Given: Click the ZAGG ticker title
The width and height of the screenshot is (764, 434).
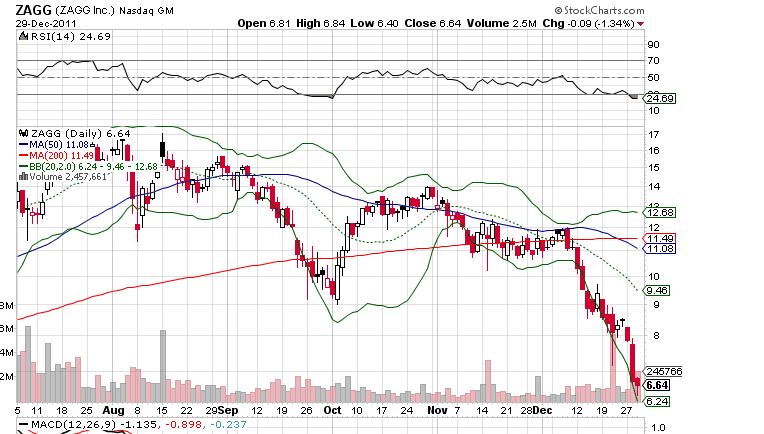Looking at the screenshot, I should (34, 10).
